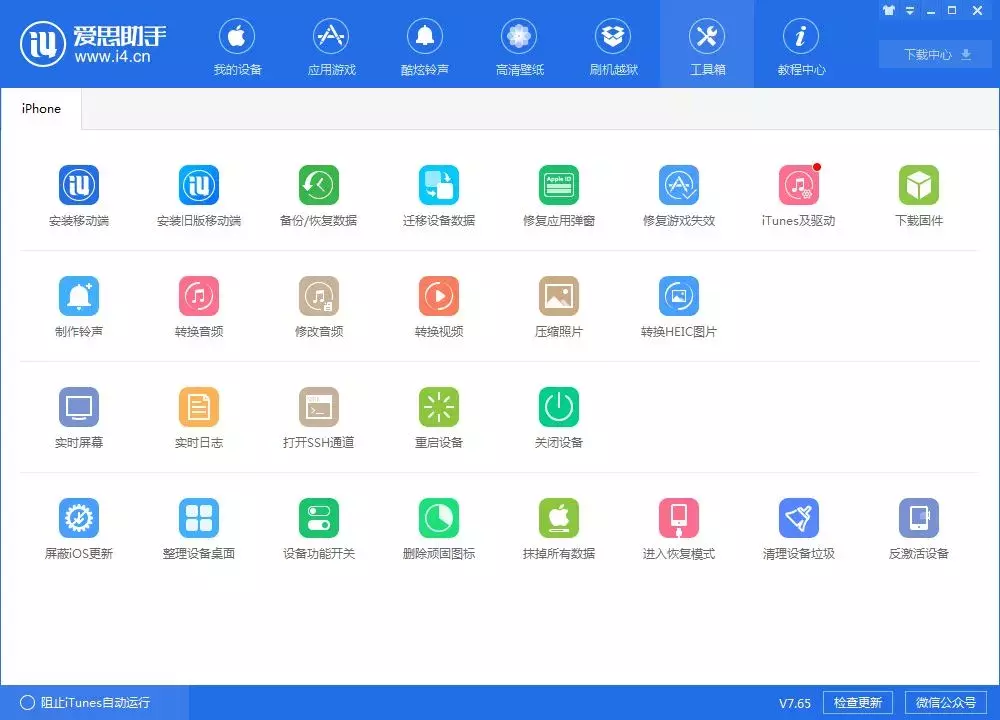Click 检查更新 check update button

858,703
